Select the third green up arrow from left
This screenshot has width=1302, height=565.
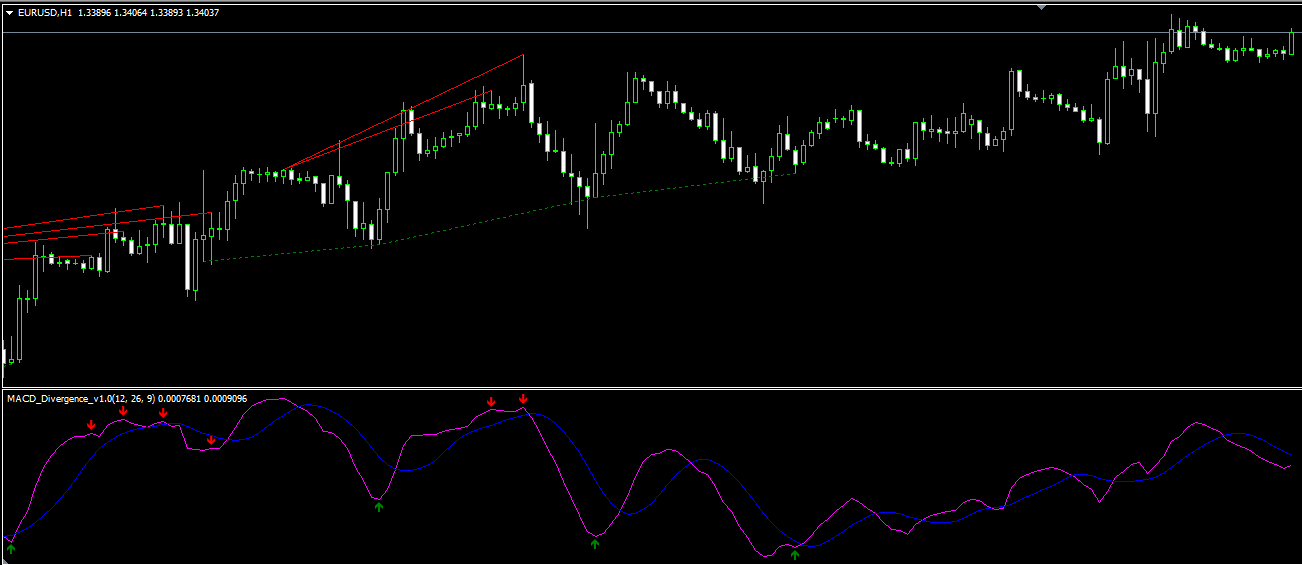(596, 544)
